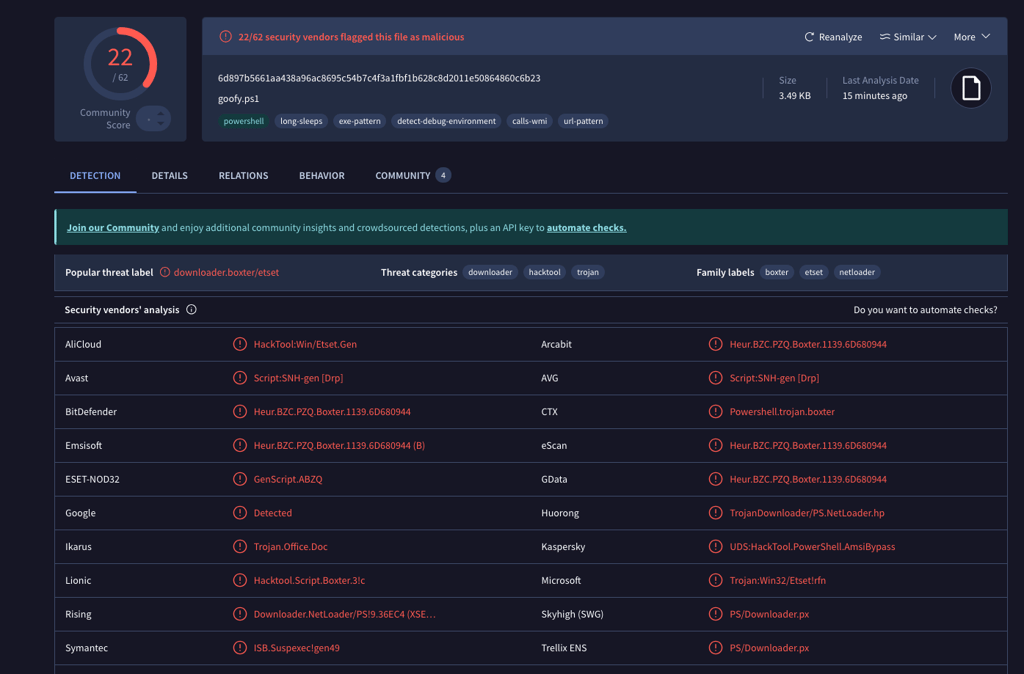Click the info icon beside Security vendors' analysis

pyautogui.click(x=191, y=310)
